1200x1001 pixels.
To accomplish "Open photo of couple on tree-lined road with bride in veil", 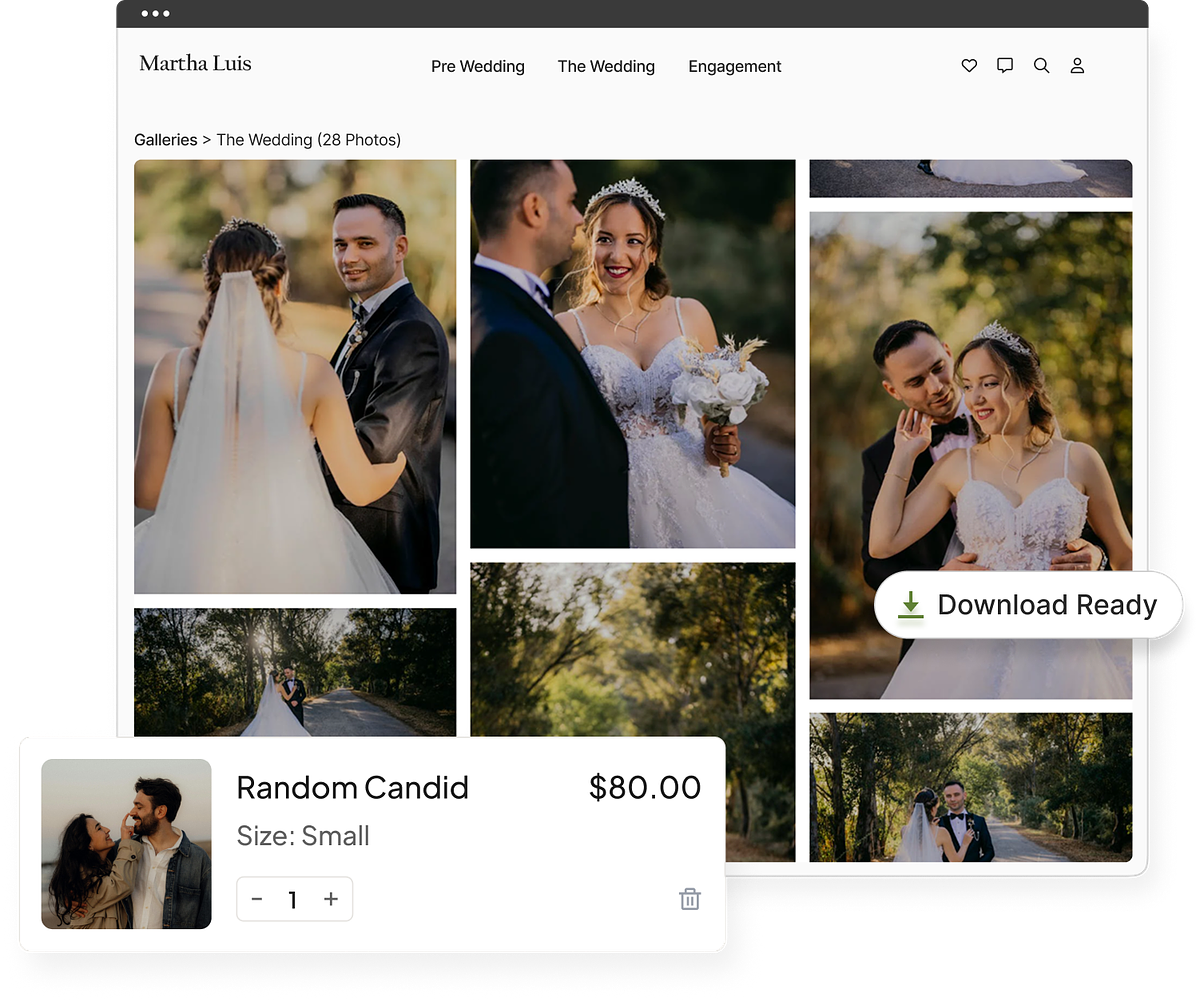I will tap(971, 787).
